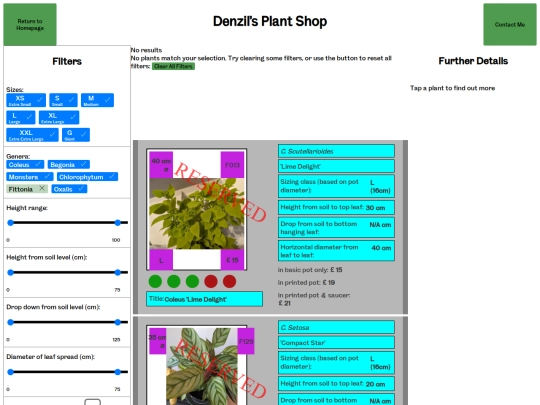The width and height of the screenshot is (540, 405).
Task: Click Diameter of leaf spread maximum handle
Action: click(x=118, y=372)
